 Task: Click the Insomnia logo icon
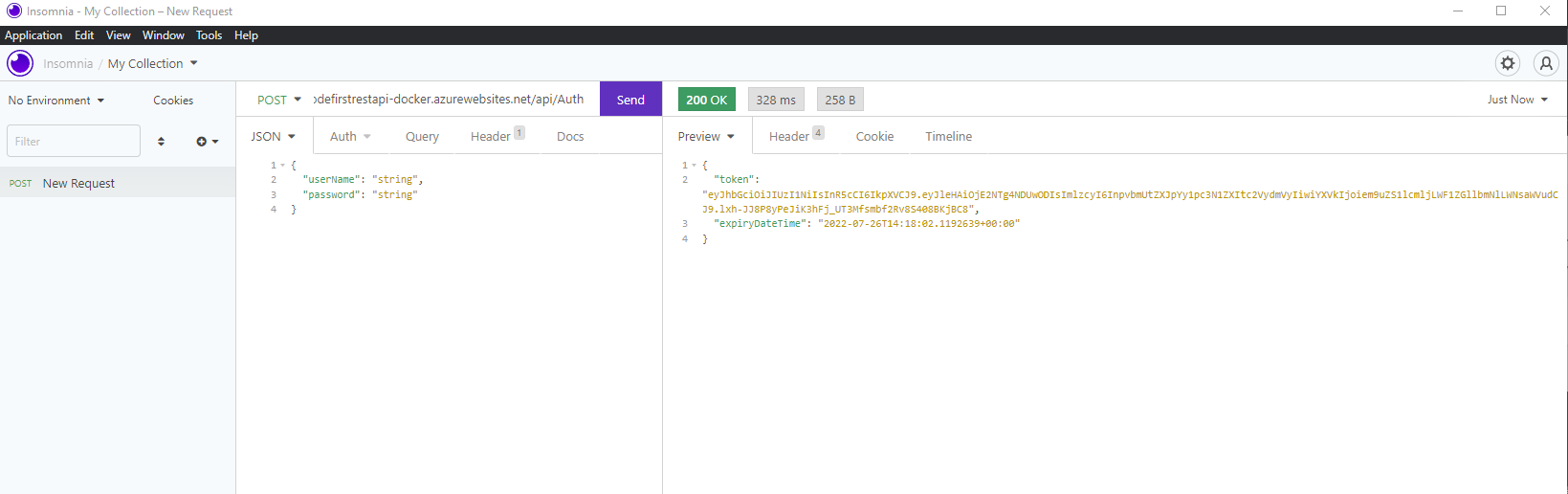20,63
